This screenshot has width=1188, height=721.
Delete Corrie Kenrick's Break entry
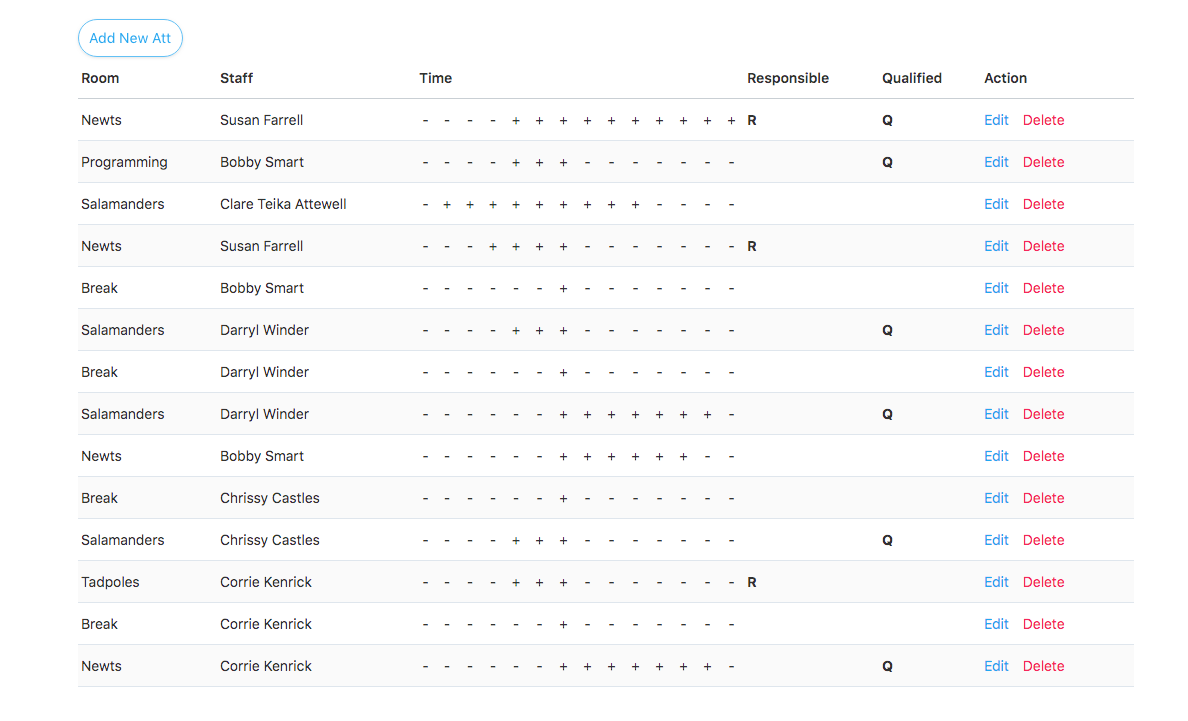tap(1043, 624)
